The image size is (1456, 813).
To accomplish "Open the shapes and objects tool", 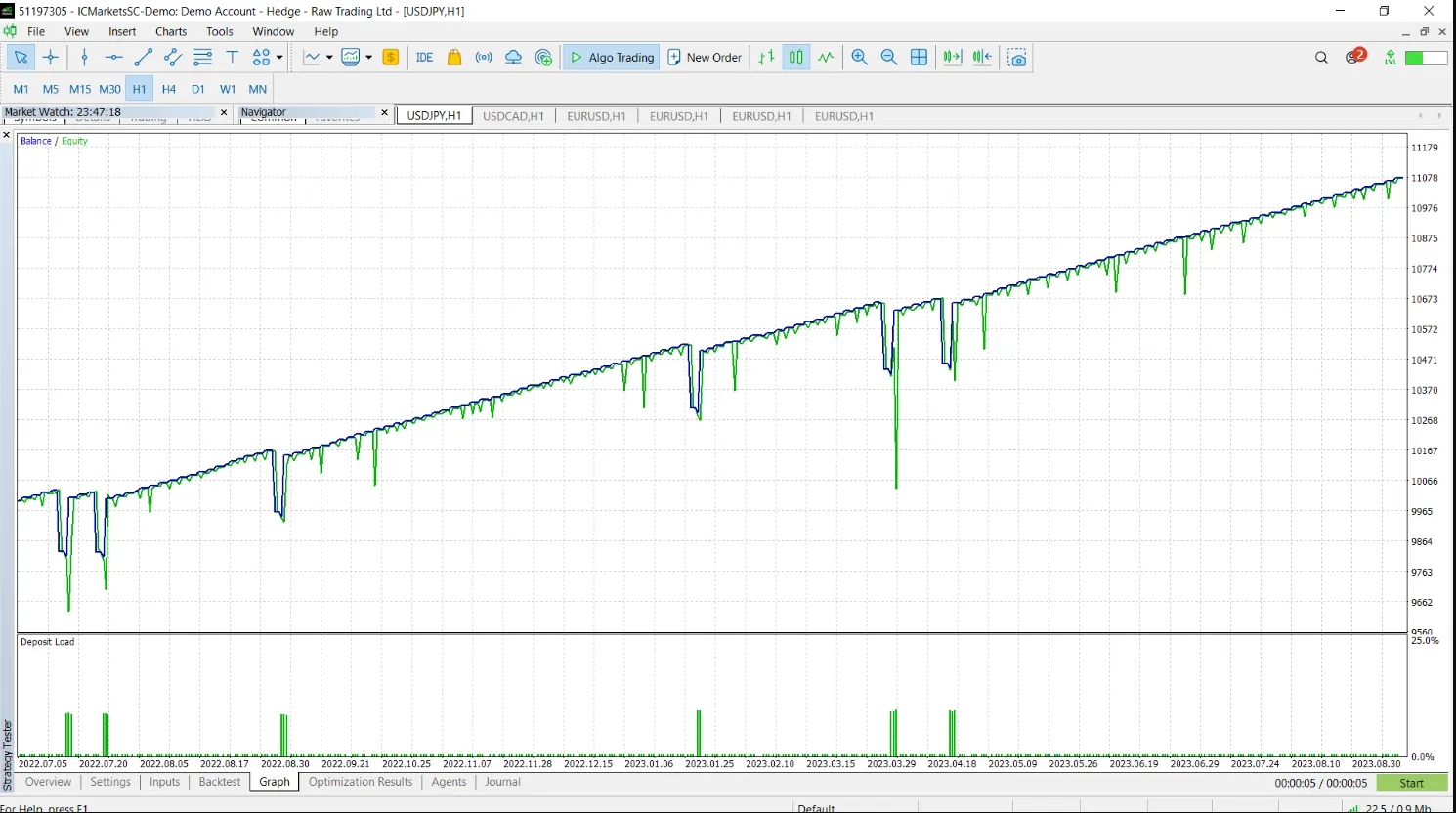I will pyautogui.click(x=261, y=58).
